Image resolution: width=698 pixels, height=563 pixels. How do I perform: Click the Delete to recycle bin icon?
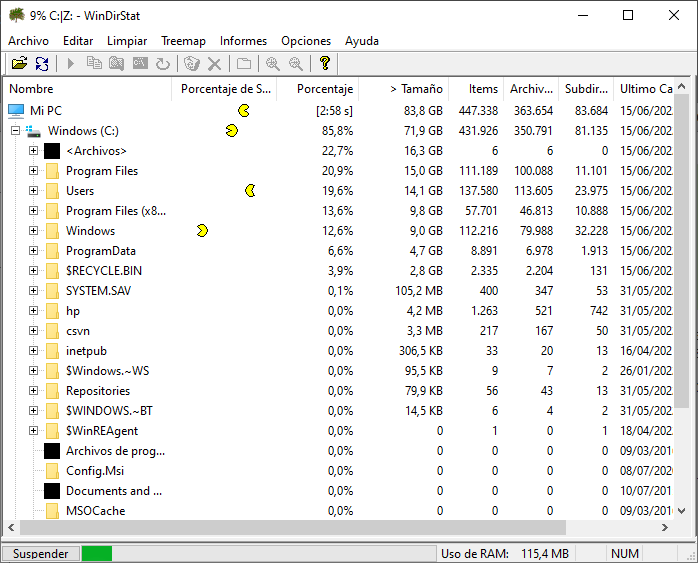click(x=192, y=64)
